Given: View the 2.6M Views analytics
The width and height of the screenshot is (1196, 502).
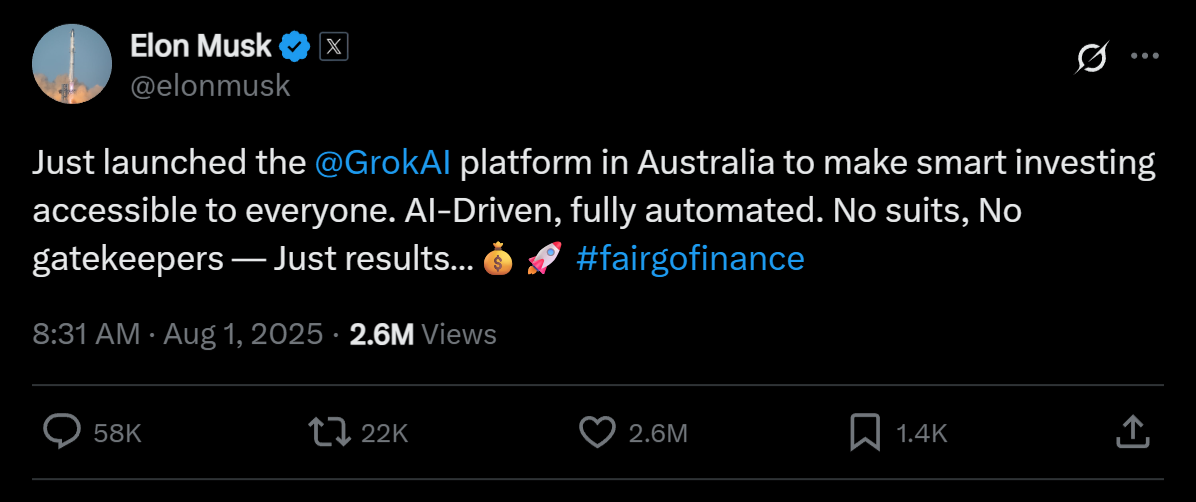Looking at the screenshot, I should (423, 334).
